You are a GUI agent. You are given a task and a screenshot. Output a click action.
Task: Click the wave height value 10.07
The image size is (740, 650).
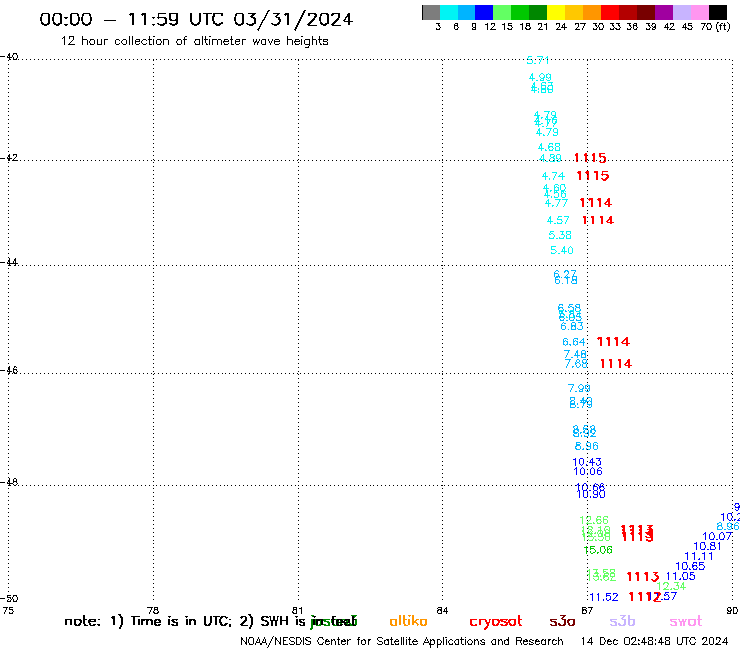coord(717,536)
